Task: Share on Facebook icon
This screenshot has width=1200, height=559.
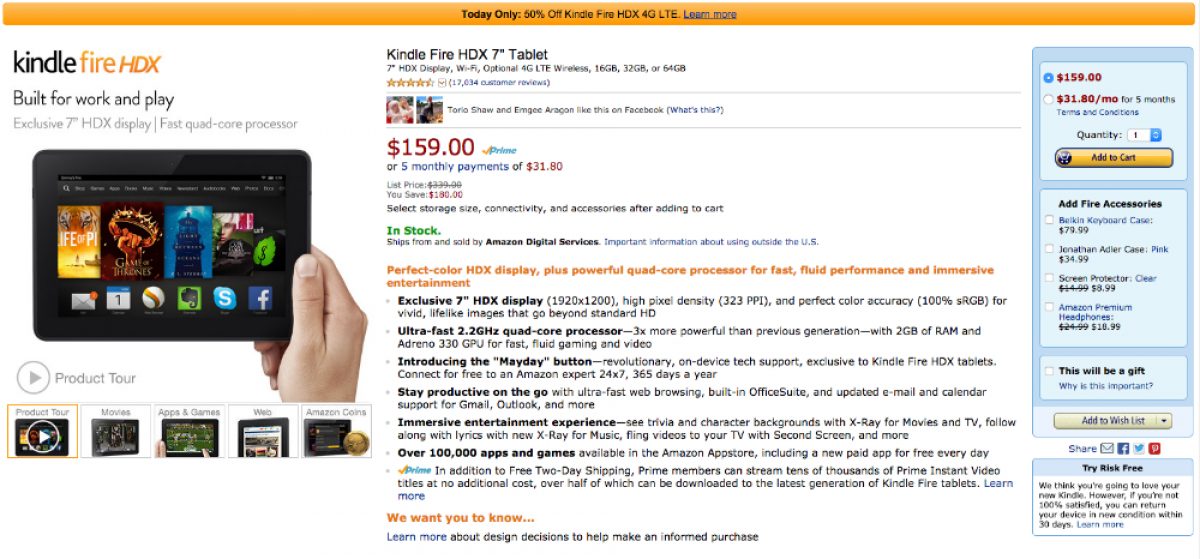Action: pyautogui.click(x=1123, y=449)
